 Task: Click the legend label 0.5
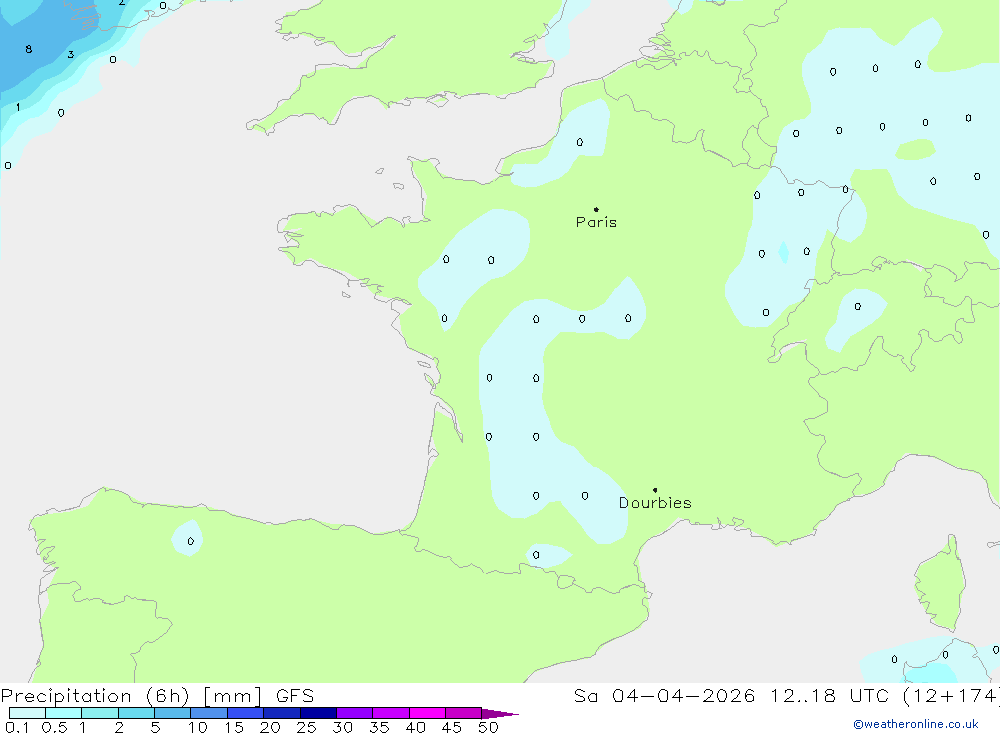coord(54,727)
